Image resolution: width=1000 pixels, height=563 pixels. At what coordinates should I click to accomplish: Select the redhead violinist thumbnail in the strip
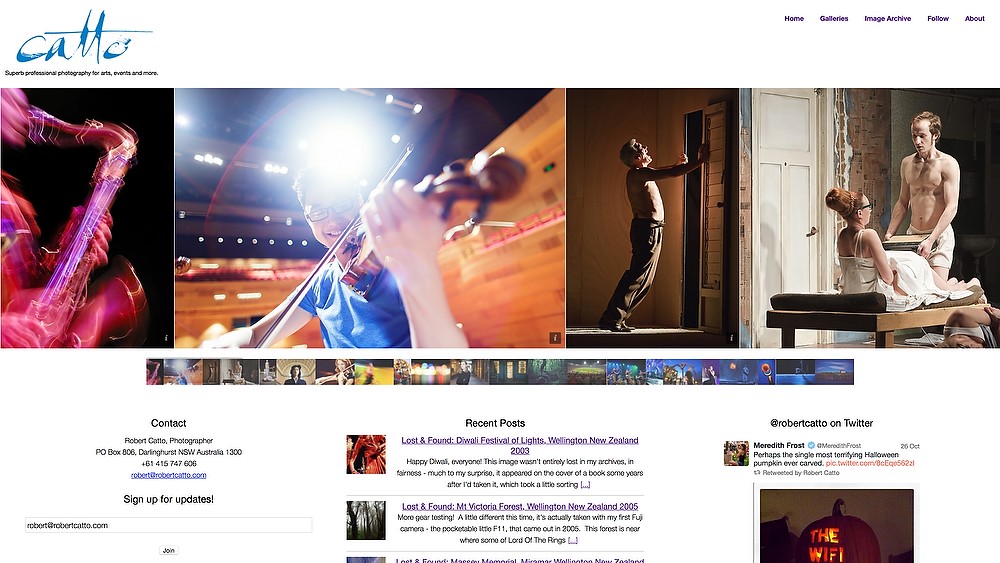335,372
